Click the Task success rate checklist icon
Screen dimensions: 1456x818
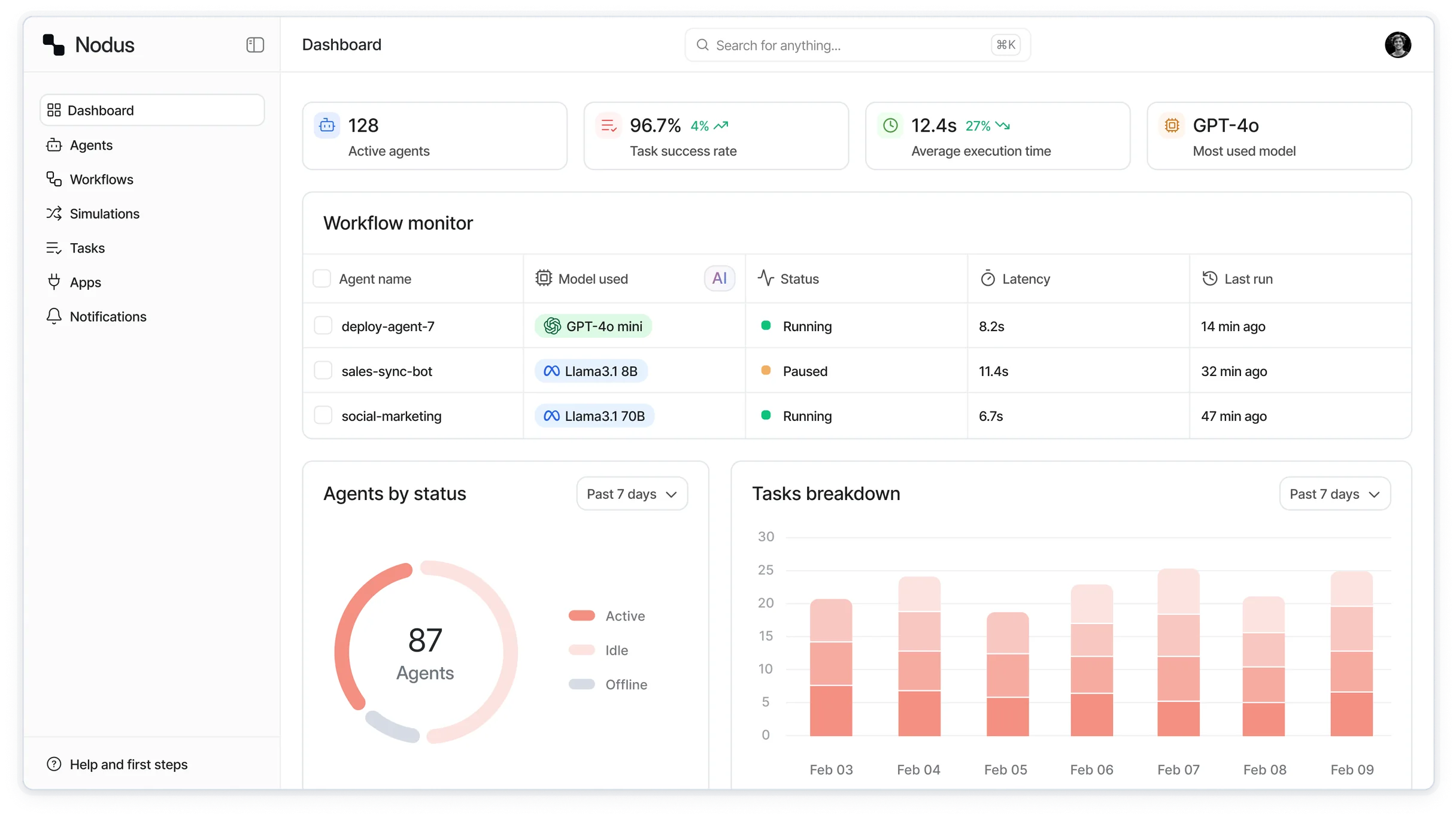click(x=608, y=126)
